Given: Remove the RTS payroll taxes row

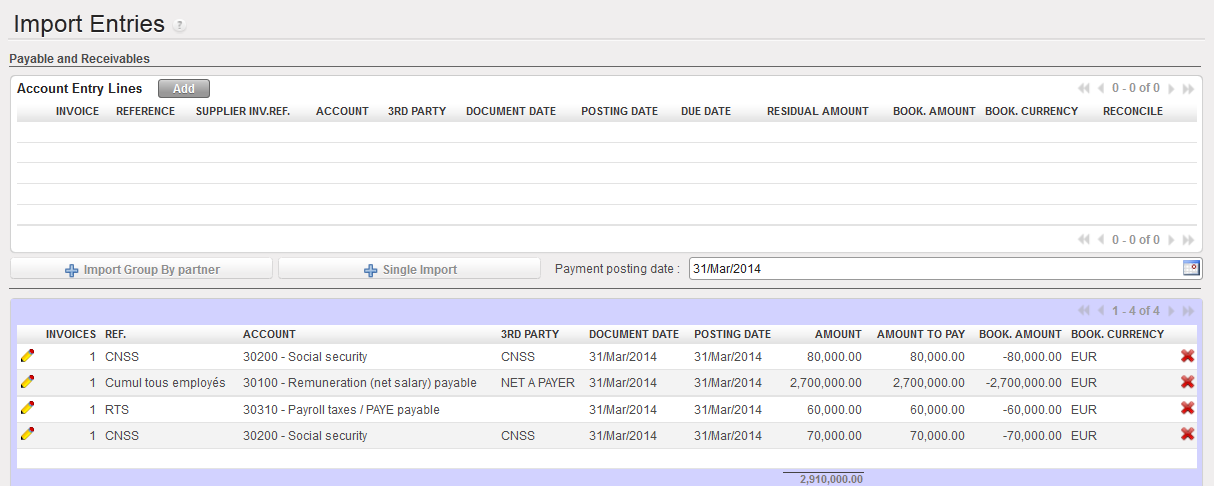Looking at the screenshot, I should (x=1187, y=408).
